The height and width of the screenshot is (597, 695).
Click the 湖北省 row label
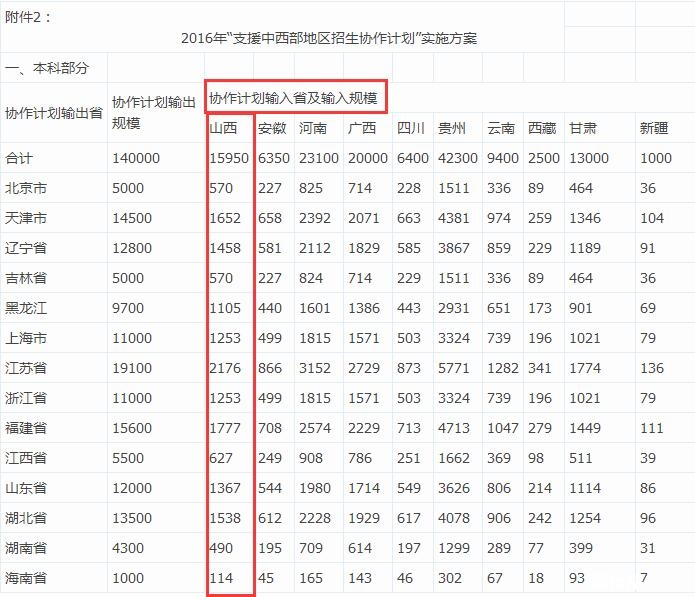click(x=26, y=518)
